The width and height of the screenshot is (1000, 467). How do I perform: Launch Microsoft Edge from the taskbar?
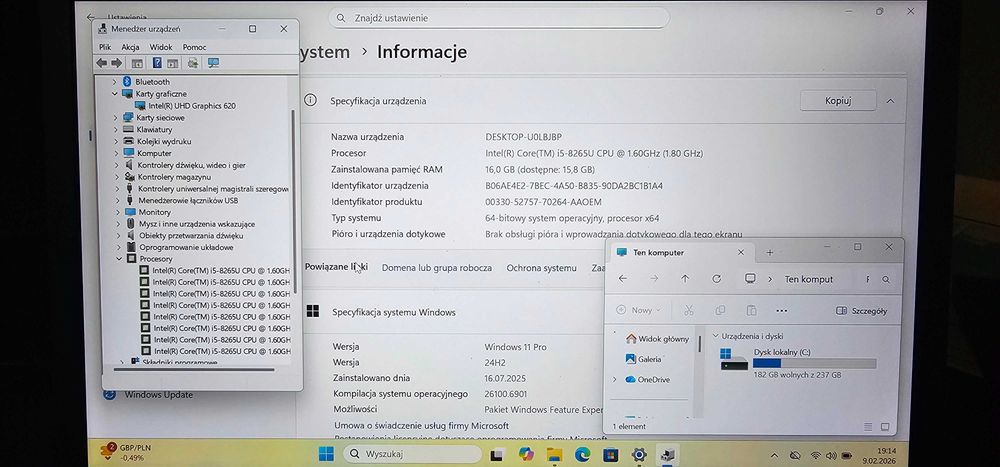click(582, 454)
